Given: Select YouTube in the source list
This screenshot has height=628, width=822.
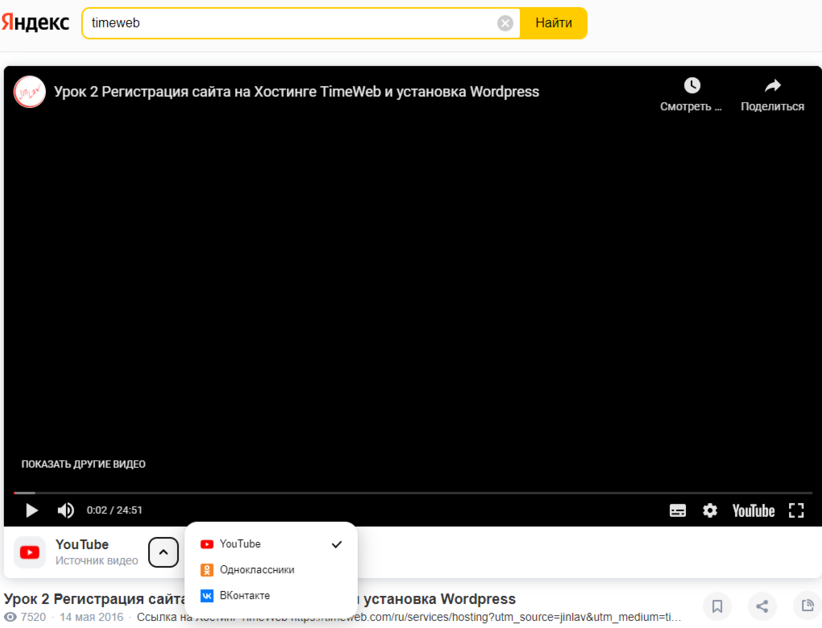Looking at the screenshot, I should (271, 544).
